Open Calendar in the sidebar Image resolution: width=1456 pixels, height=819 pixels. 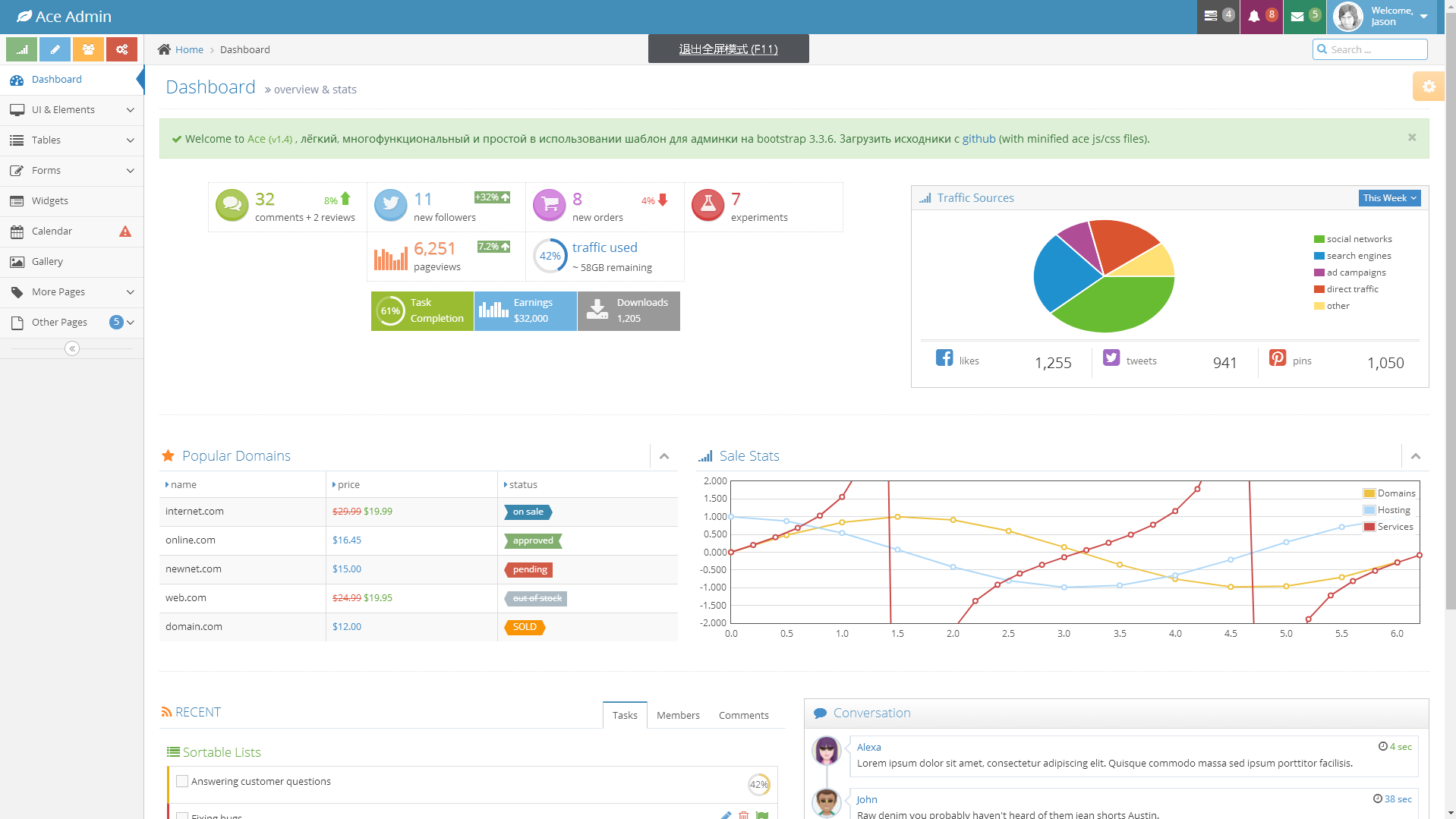click(x=71, y=232)
